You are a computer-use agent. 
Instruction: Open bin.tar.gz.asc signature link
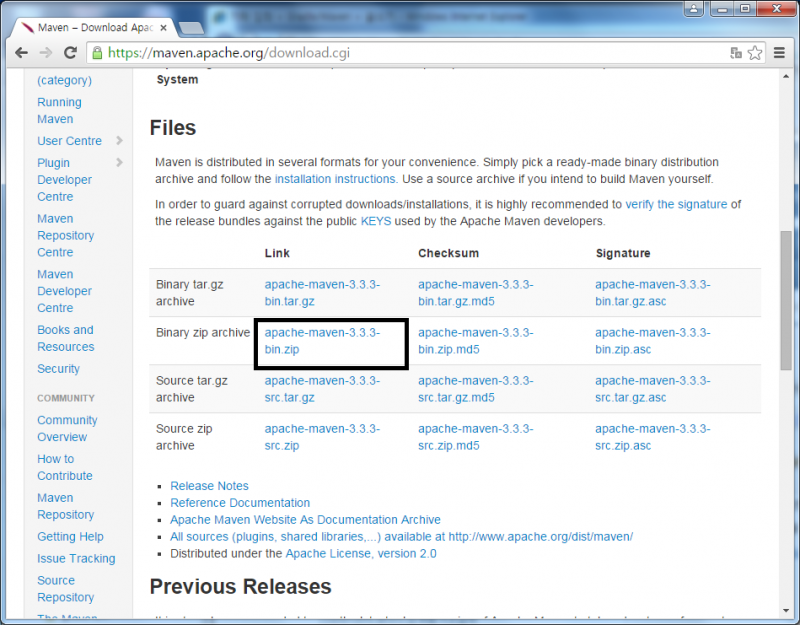tap(653, 293)
